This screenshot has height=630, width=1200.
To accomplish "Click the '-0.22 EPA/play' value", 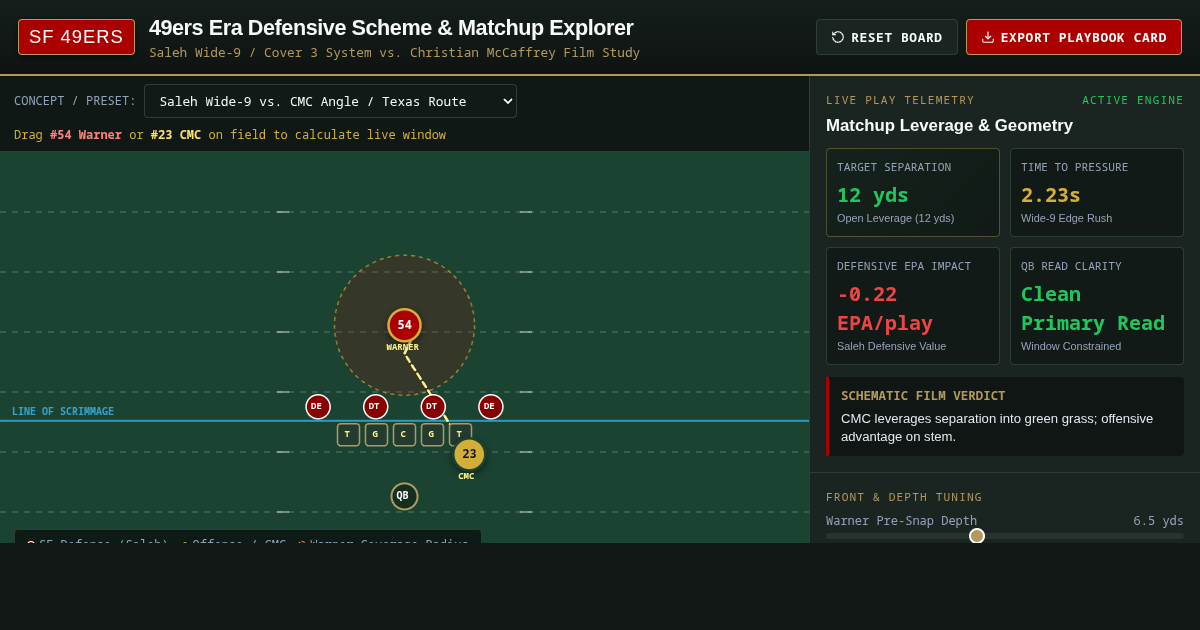I will click(x=885, y=308).
